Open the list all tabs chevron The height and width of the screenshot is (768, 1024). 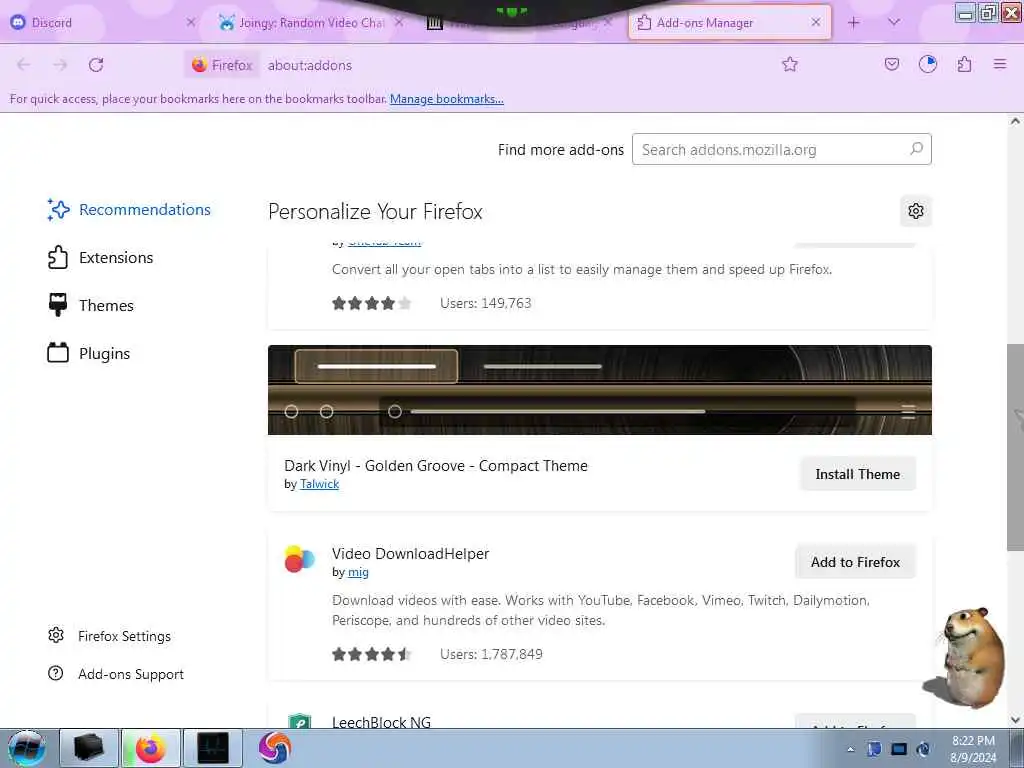894,22
